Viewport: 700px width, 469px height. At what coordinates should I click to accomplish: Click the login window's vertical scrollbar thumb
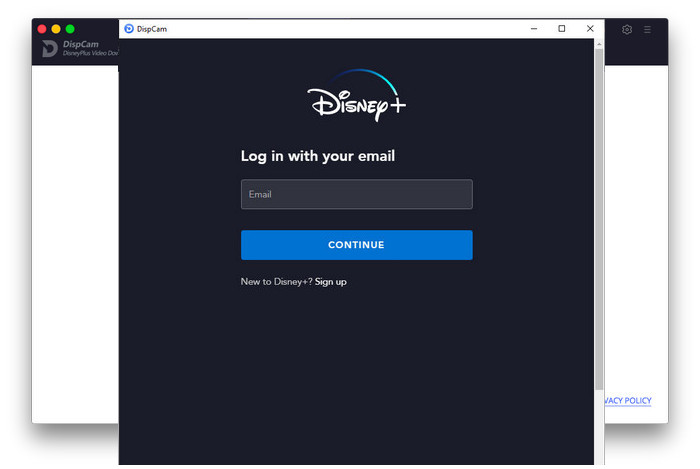pyautogui.click(x=599, y=219)
